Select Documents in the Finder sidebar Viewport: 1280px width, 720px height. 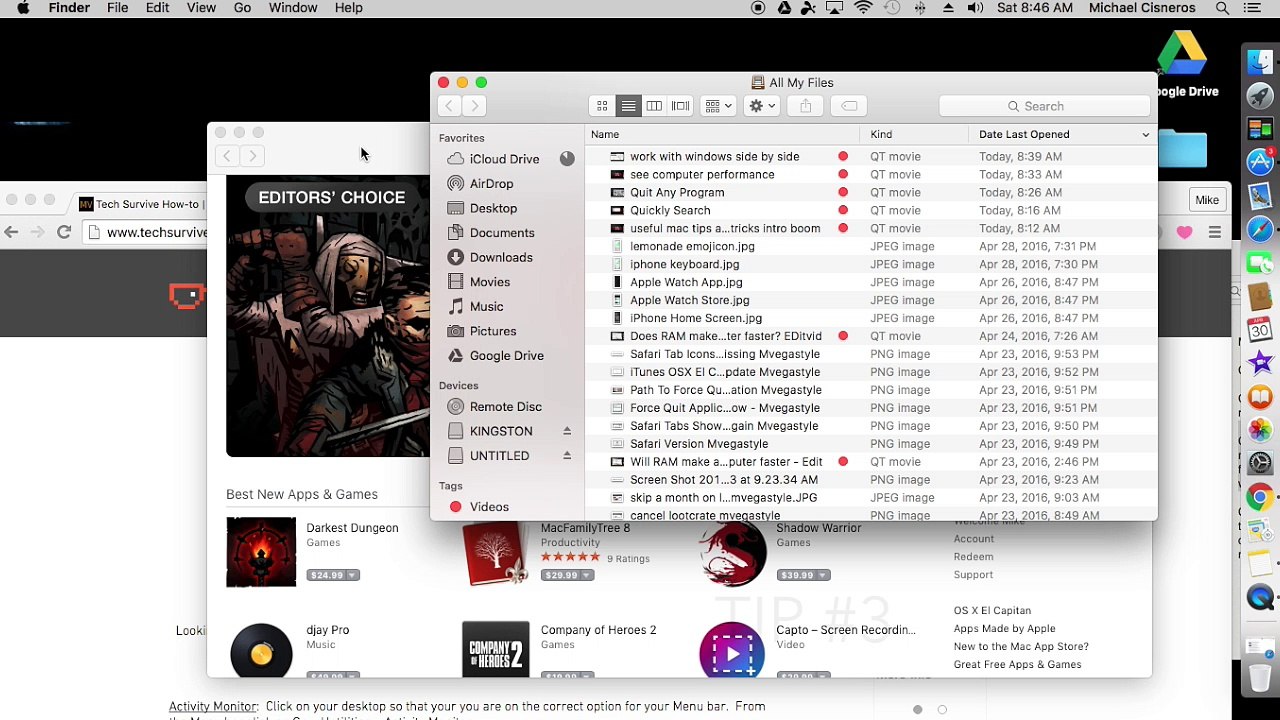tap(502, 233)
